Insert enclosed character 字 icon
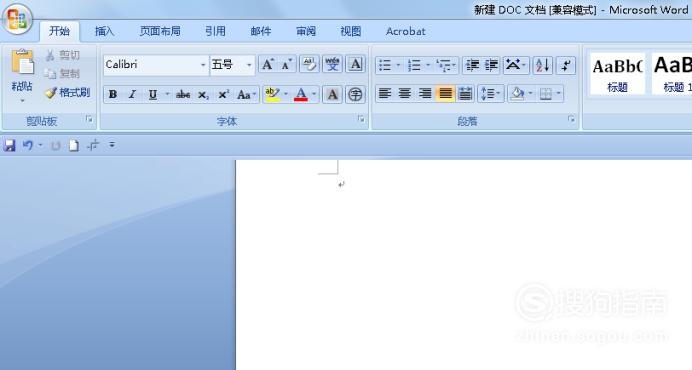This screenshot has width=692, height=370. (x=355, y=94)
